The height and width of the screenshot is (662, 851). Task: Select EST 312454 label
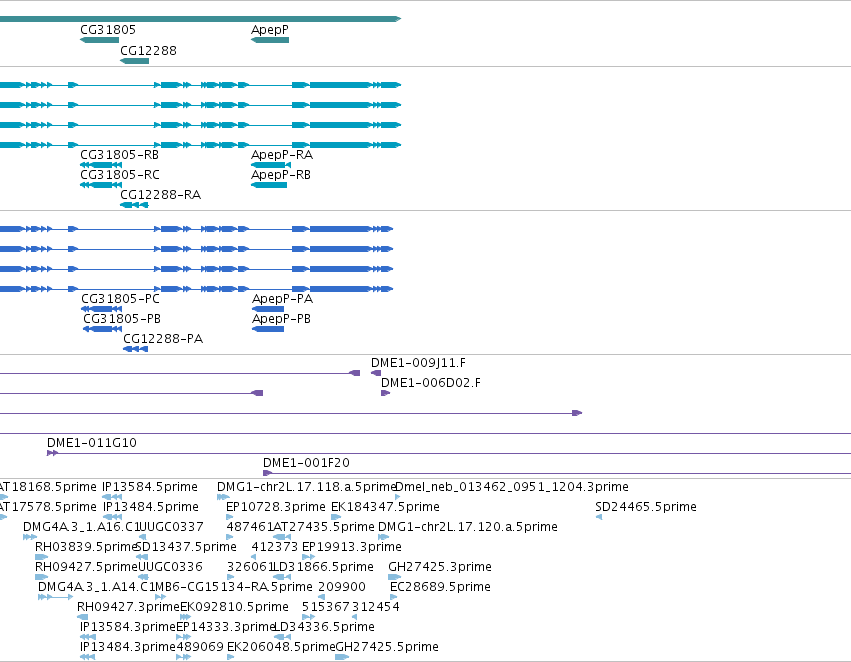376,607
